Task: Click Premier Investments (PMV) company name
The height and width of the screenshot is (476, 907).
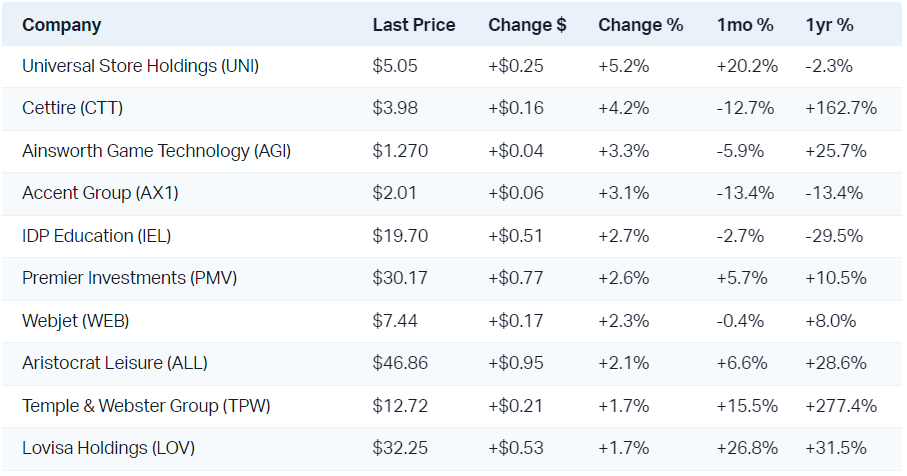Action: (130, 278)
